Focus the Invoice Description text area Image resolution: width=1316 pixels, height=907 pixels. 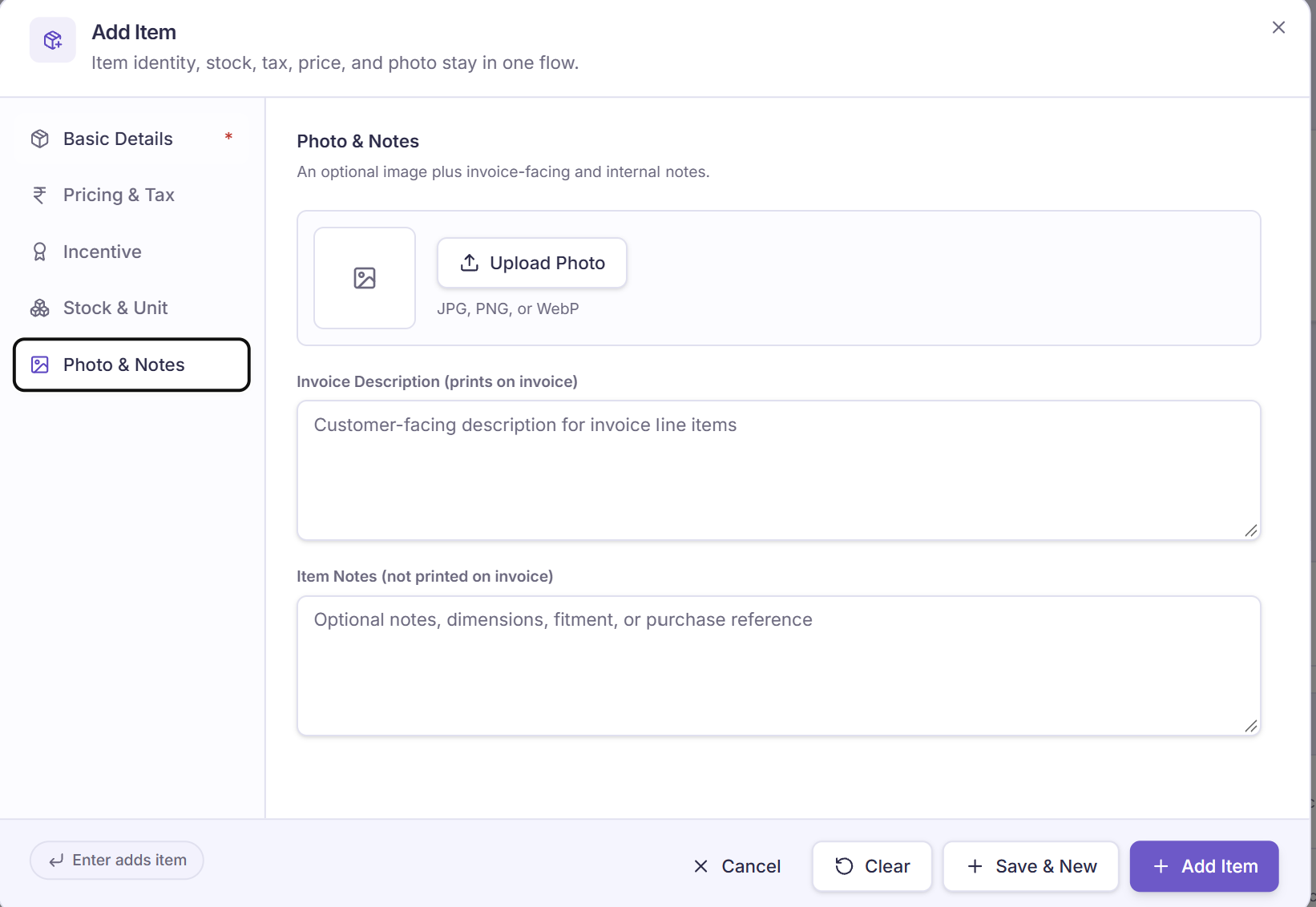(778, 470)
